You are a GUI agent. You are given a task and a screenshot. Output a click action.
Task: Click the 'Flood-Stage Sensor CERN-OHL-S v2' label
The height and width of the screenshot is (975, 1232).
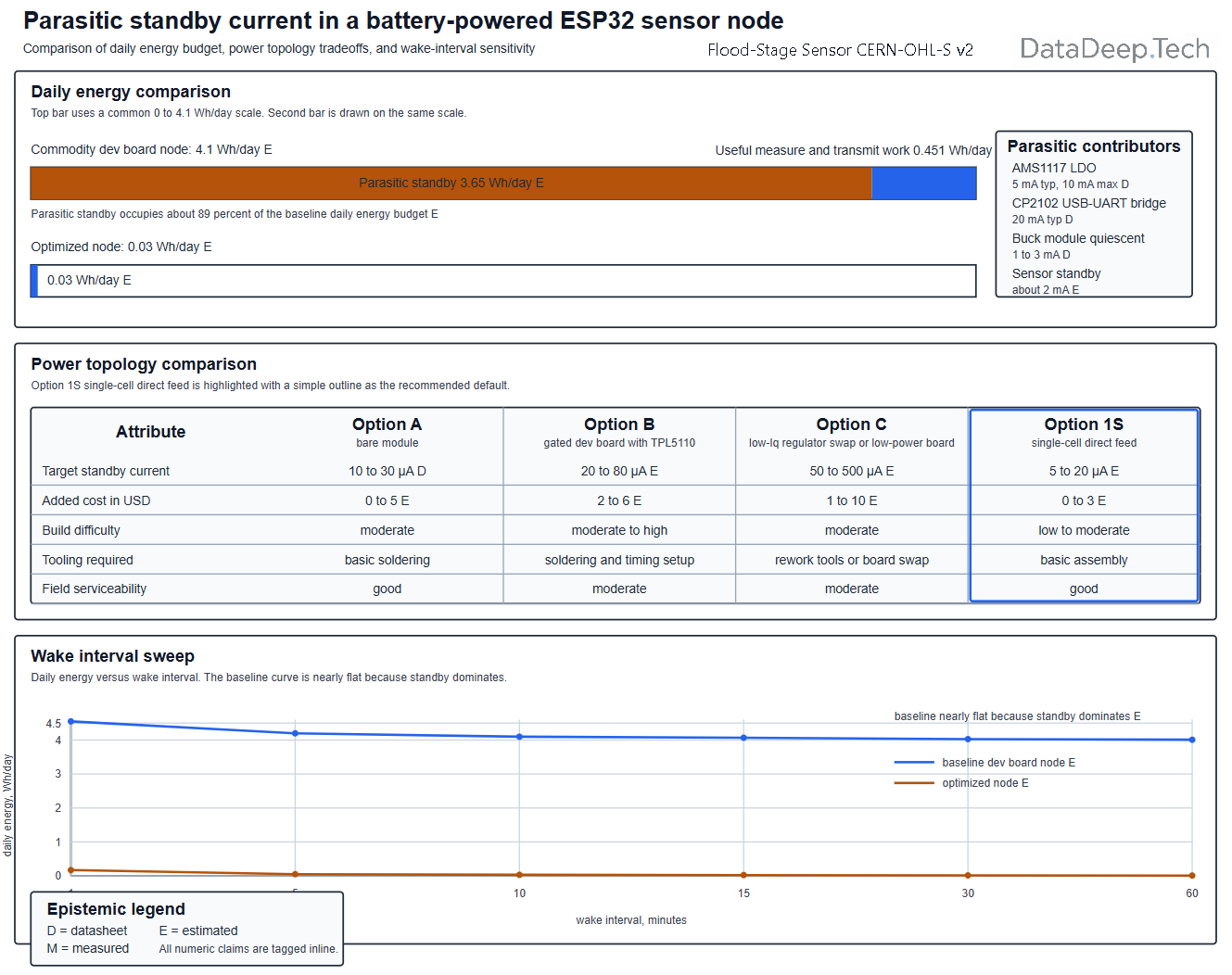point(840,50)
